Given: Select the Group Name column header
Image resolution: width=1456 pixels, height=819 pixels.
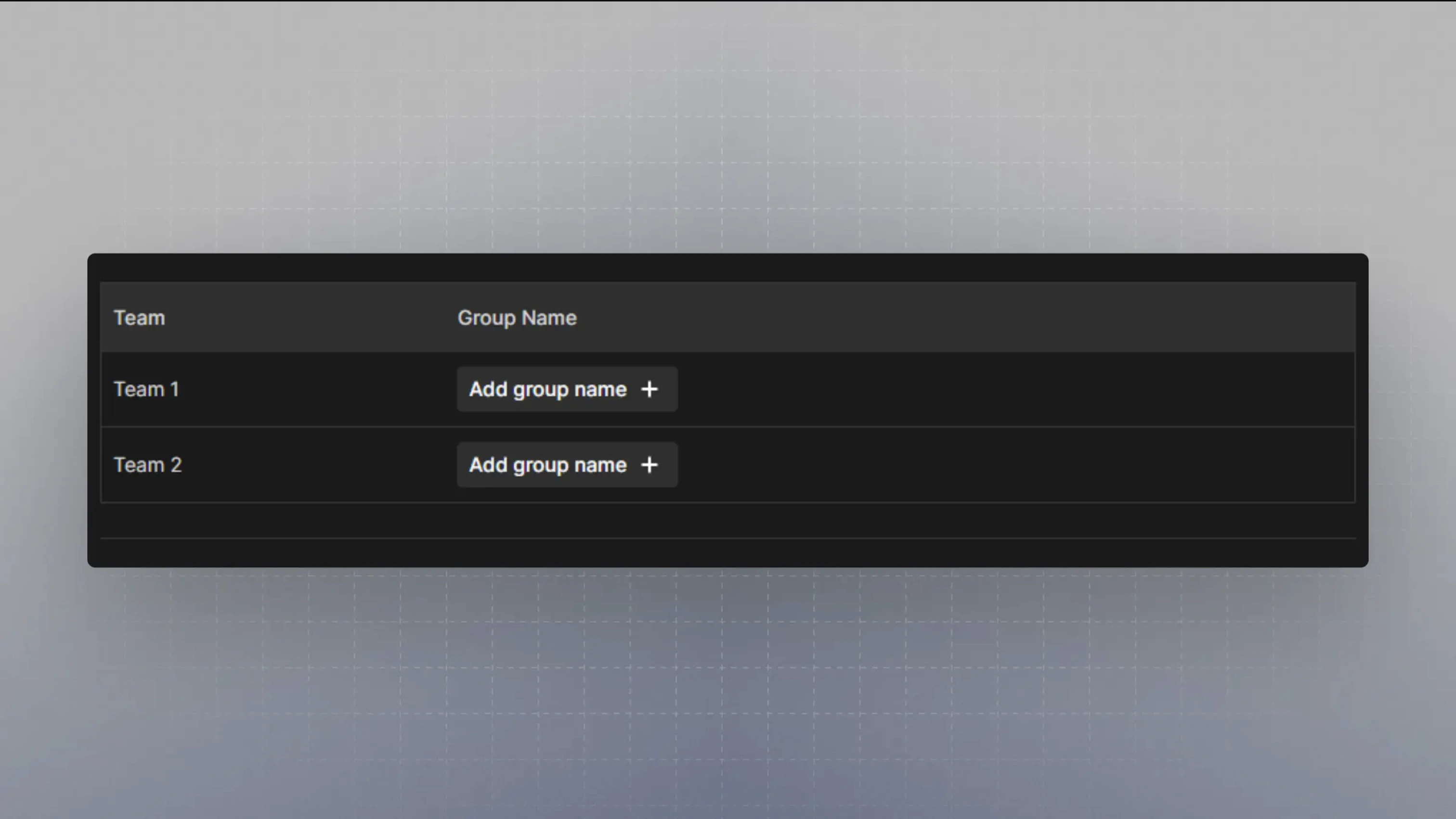Looking at the screenshot, I should [517, 318].
